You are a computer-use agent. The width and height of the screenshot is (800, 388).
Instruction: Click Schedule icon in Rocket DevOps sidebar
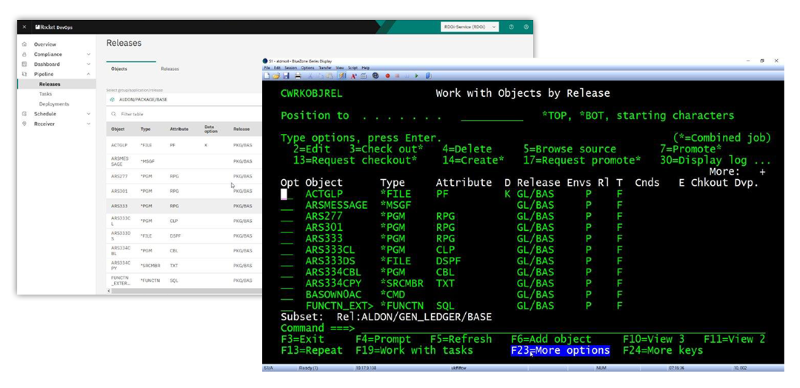(x=24, y=114)
